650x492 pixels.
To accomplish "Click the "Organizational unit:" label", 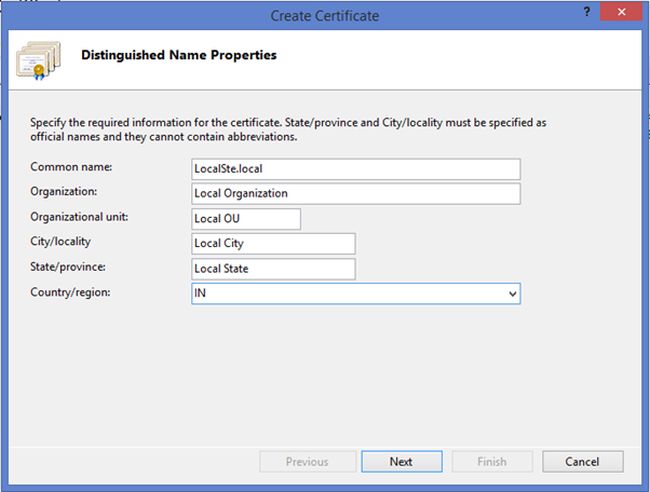I will (81, 216).
